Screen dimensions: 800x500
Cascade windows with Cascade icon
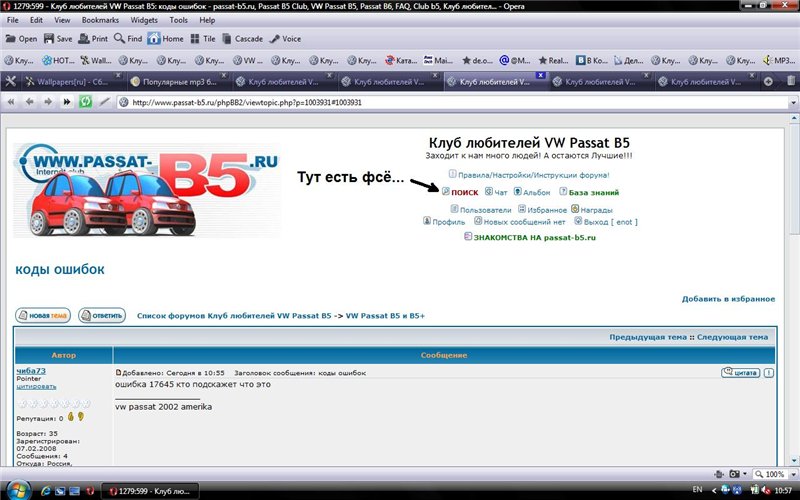coord(242,39)
